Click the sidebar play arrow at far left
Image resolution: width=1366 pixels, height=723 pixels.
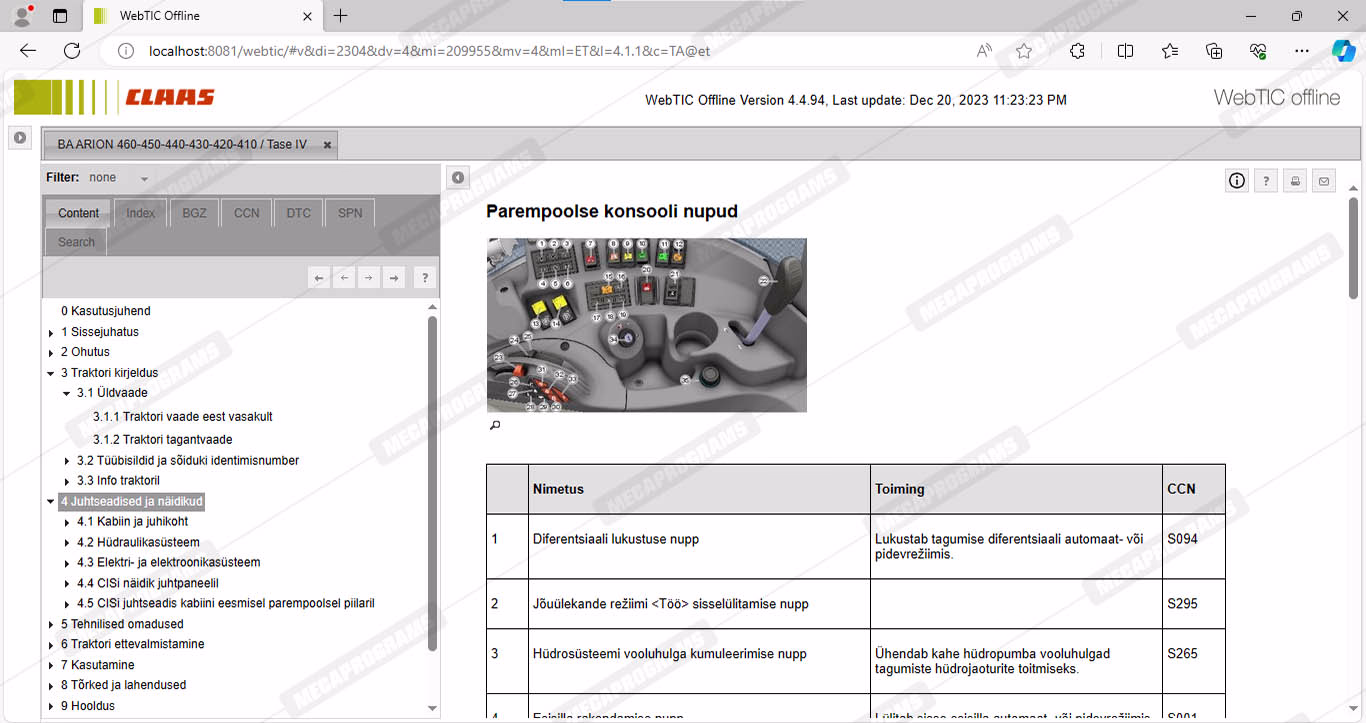pyautogui.click(x=20, y=138)
